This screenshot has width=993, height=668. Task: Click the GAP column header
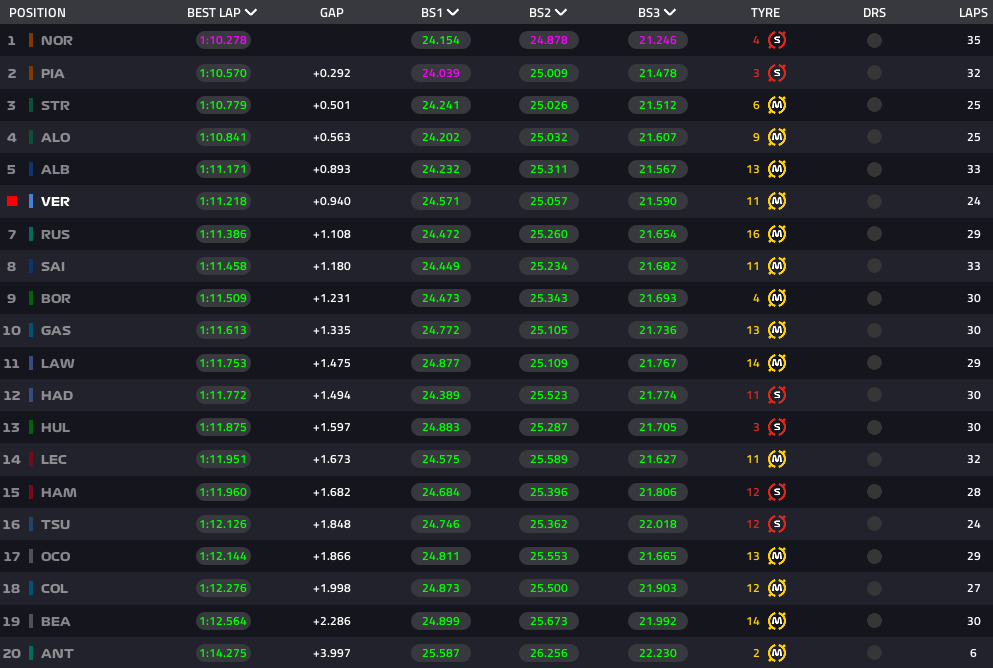(x=332, y=13)
